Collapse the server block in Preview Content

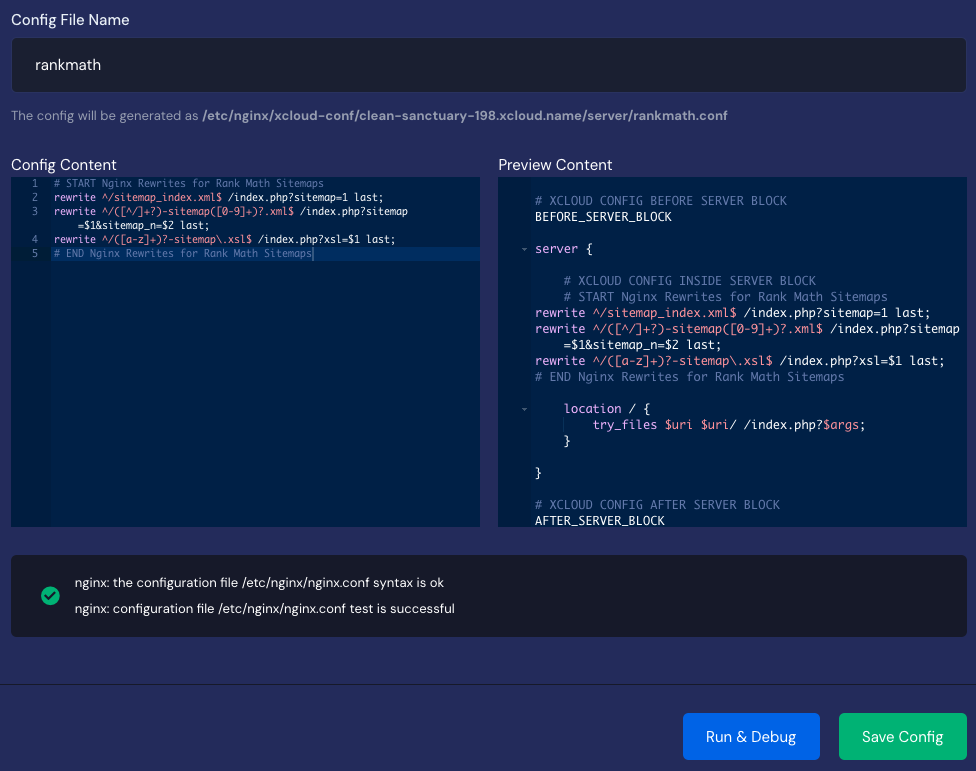(525, 248)
